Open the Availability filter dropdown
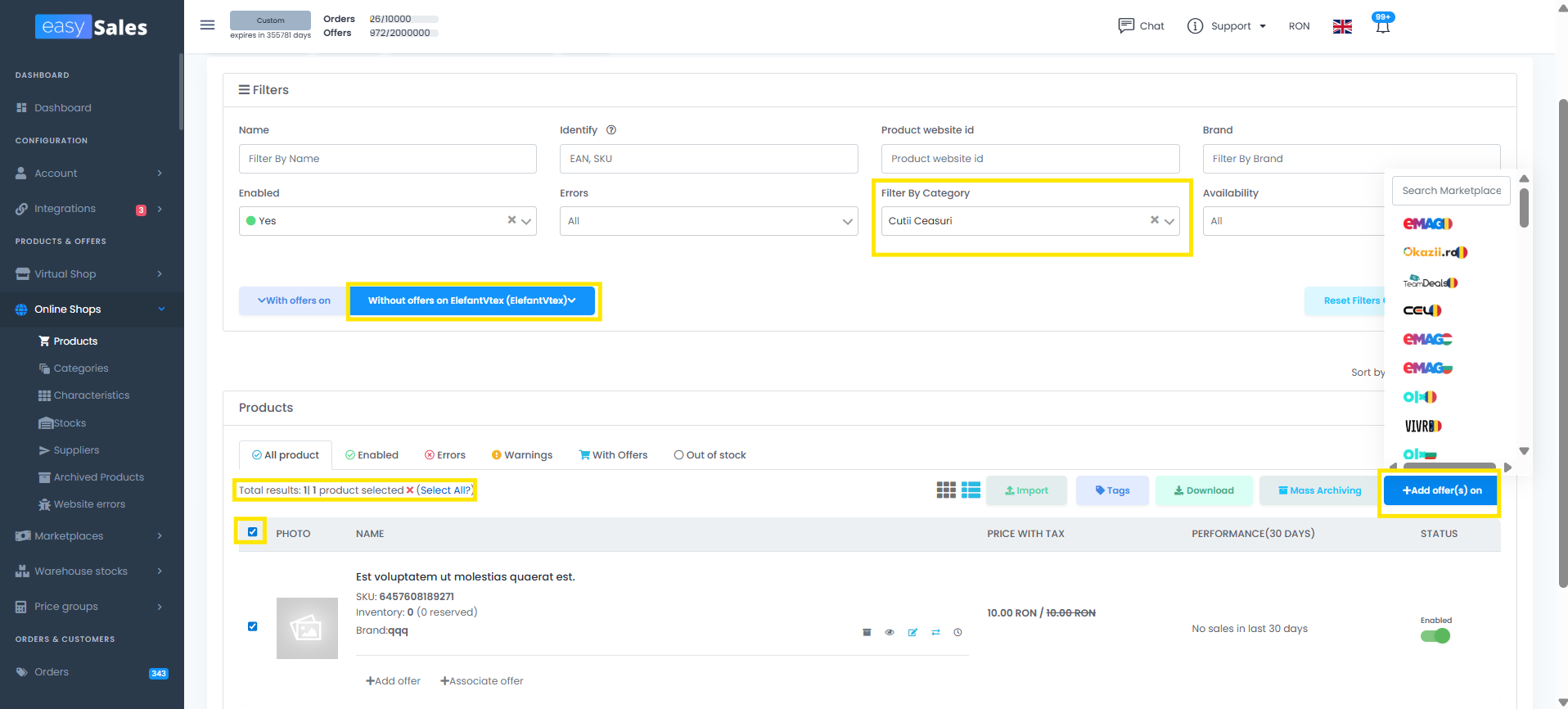 point(1293,221)
